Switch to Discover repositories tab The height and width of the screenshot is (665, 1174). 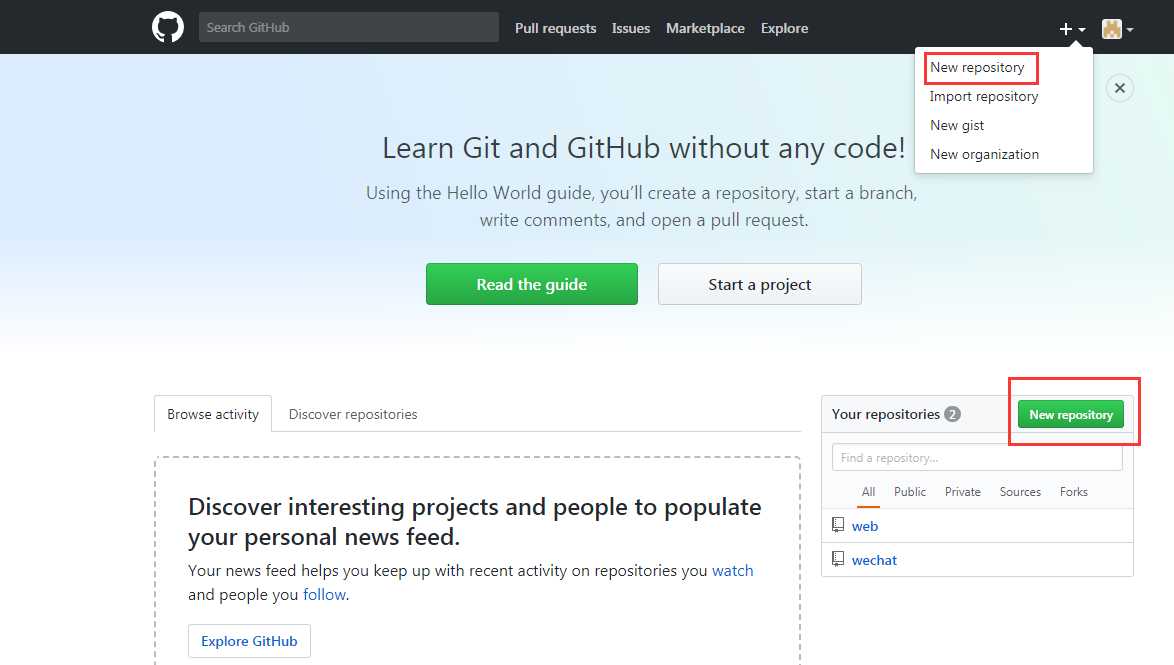pyautogui.click(x=353, y=414)
